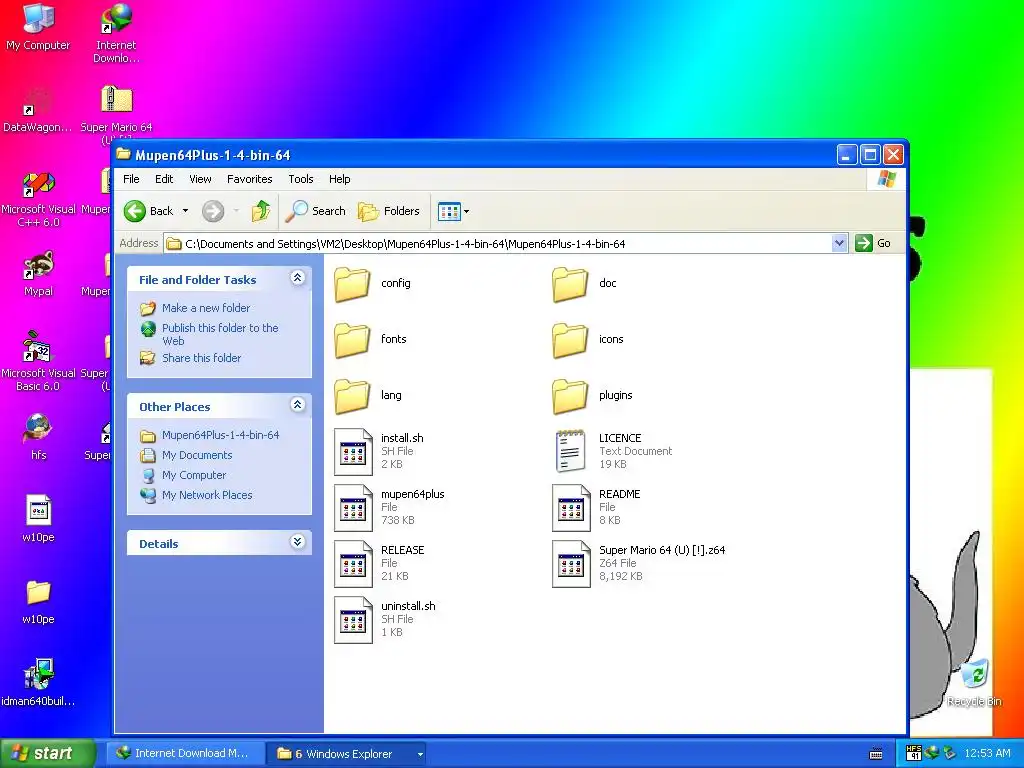Click the green Back arrow
This screenshot has width=1024, height=768.
coord(135,211)
